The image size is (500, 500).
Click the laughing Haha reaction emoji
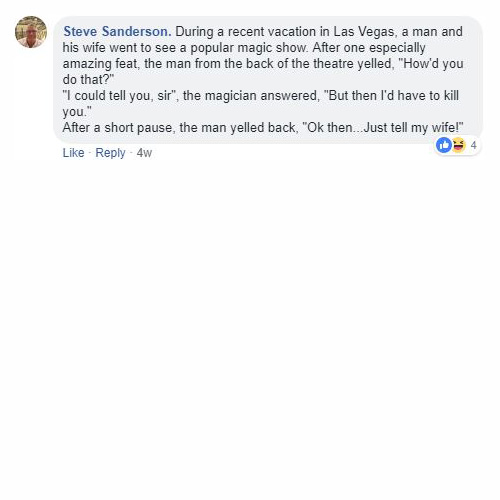click(458, 145)
